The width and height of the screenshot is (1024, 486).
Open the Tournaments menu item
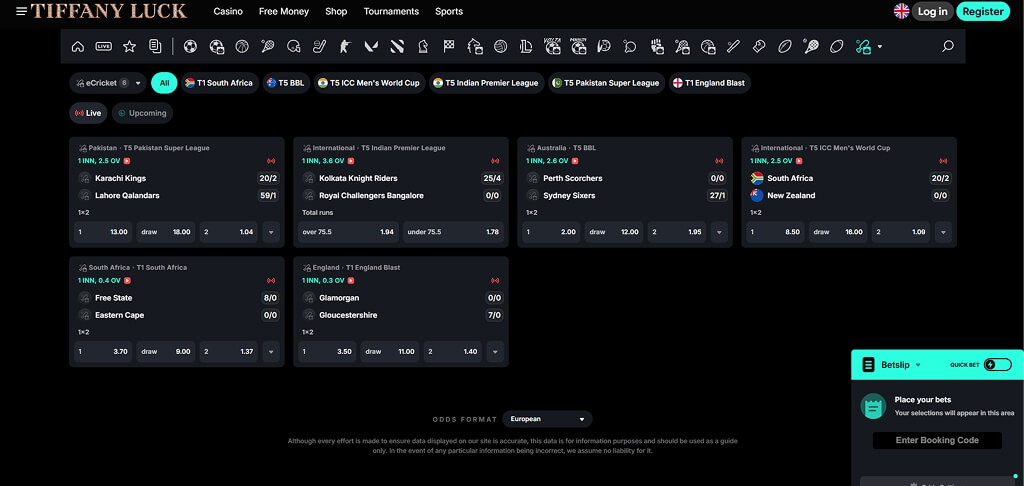391,11
